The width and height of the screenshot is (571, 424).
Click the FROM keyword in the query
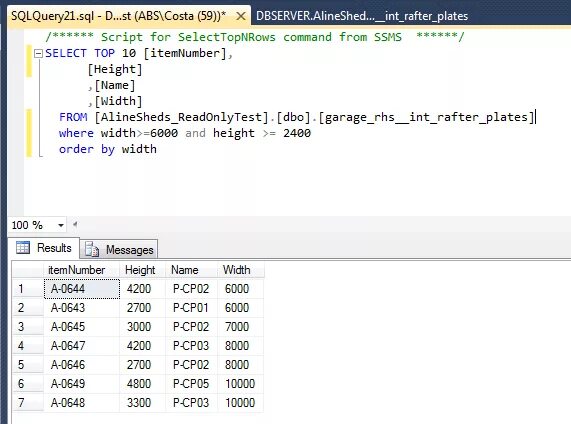73,117
